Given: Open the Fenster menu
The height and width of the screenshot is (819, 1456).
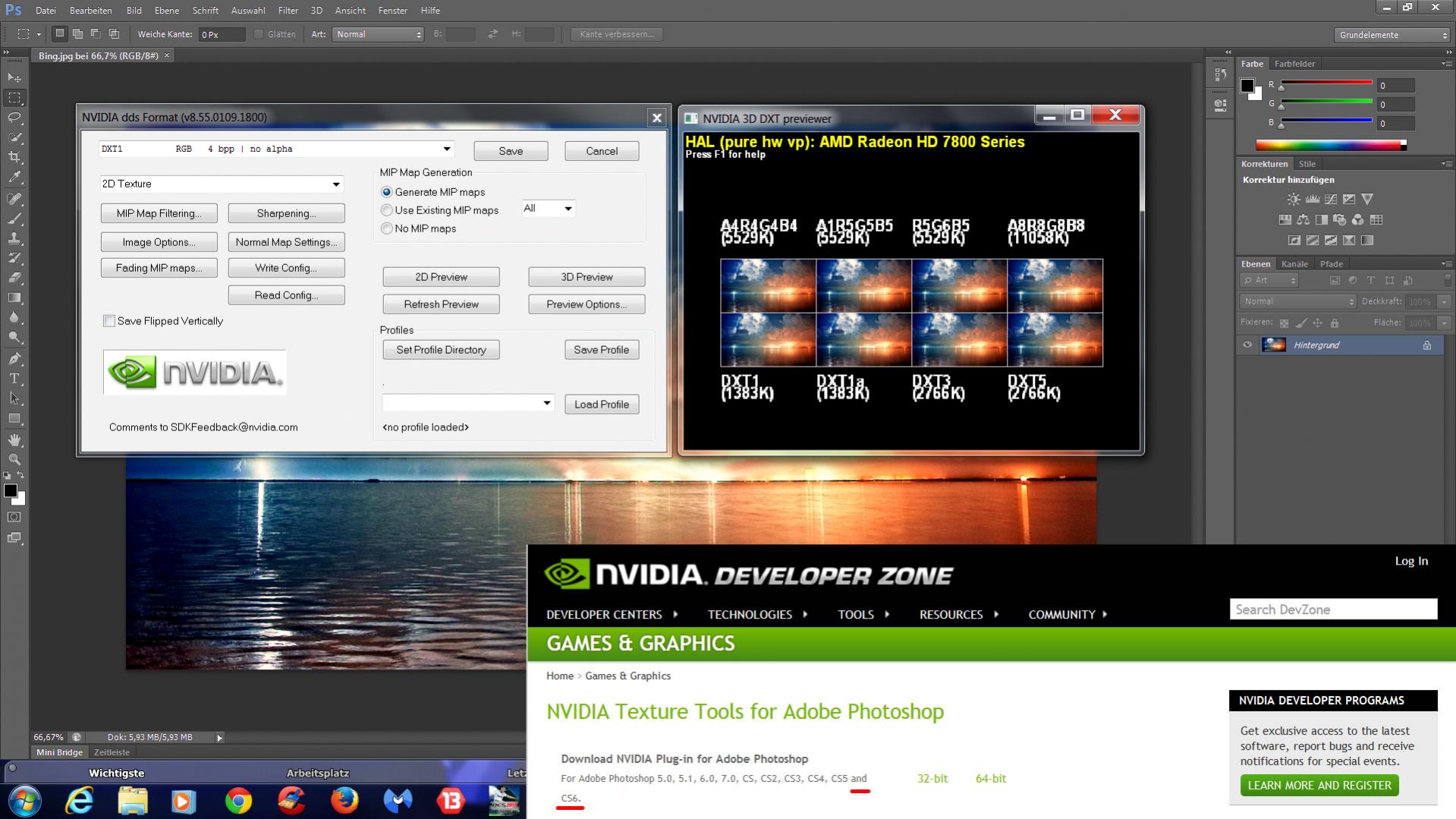Looking at the screenshot, I should click(x=392, y=11).
